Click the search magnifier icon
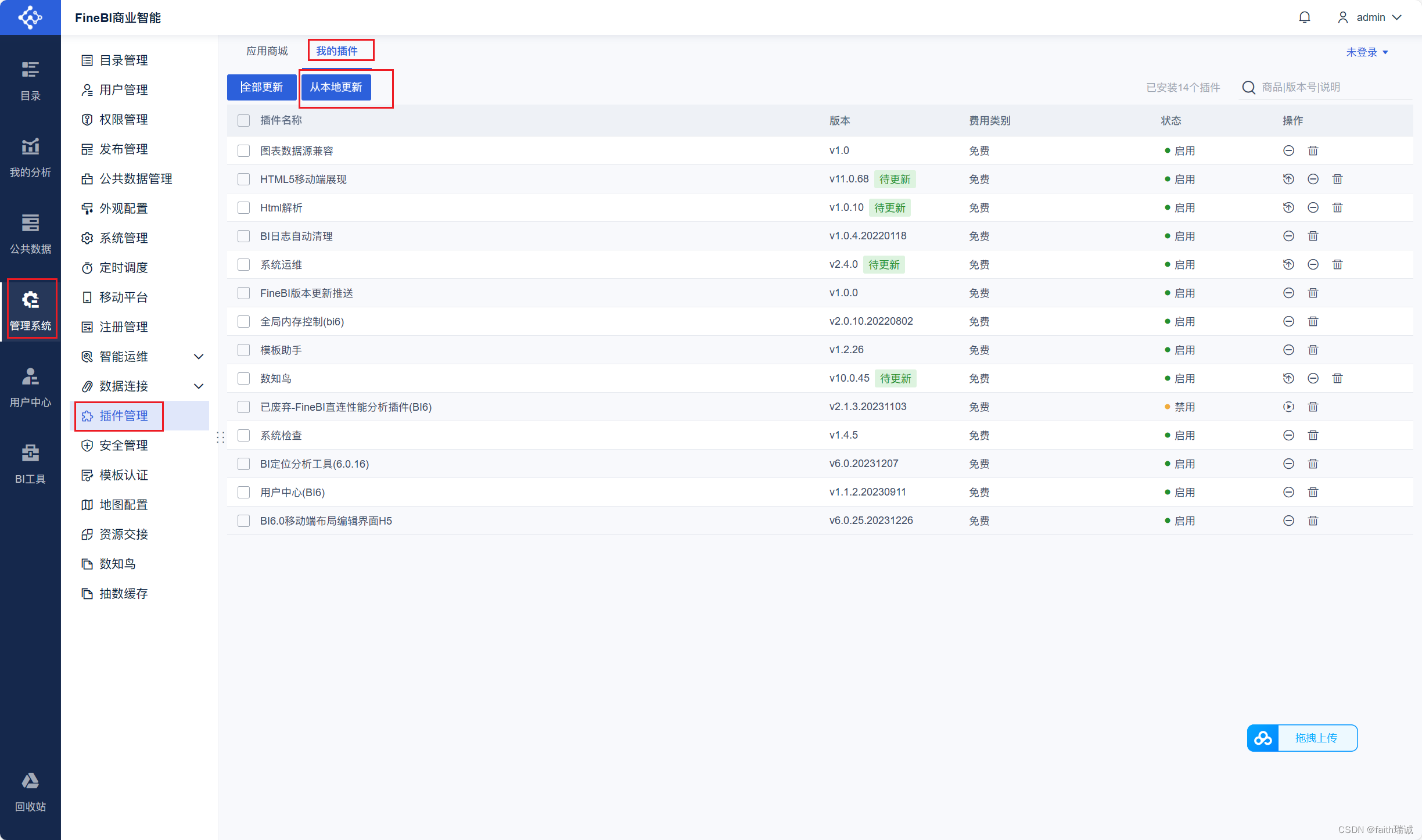Viewport: 1422px width, 840px height. pyautogui.click(x=1248, y=88)
